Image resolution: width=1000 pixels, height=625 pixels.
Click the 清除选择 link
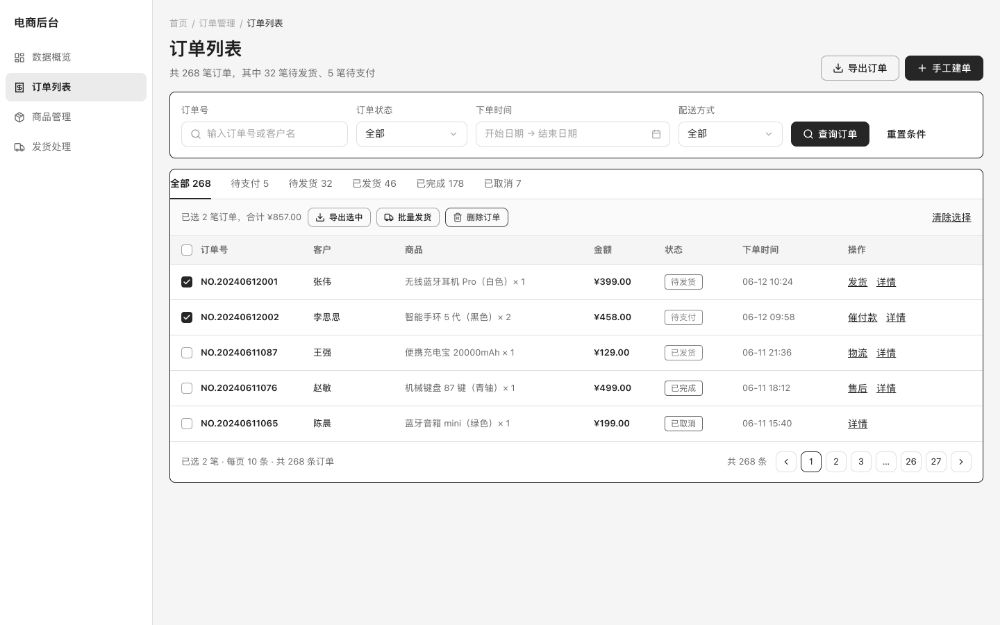coord(951,217)
